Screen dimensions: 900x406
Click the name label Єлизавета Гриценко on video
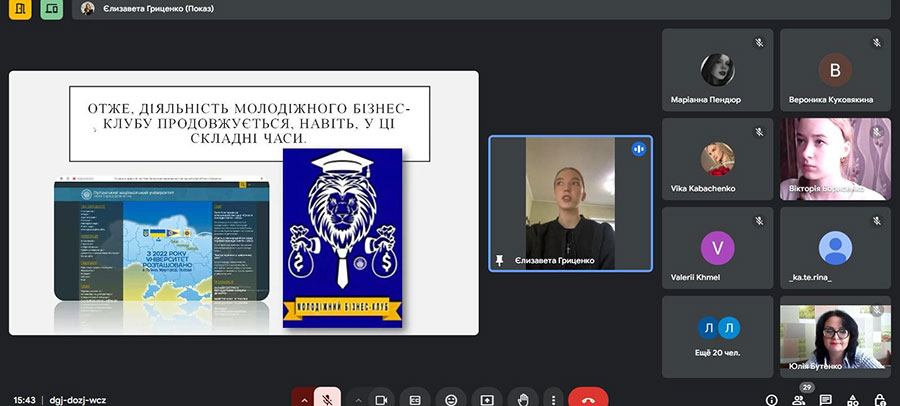point(554,261)
